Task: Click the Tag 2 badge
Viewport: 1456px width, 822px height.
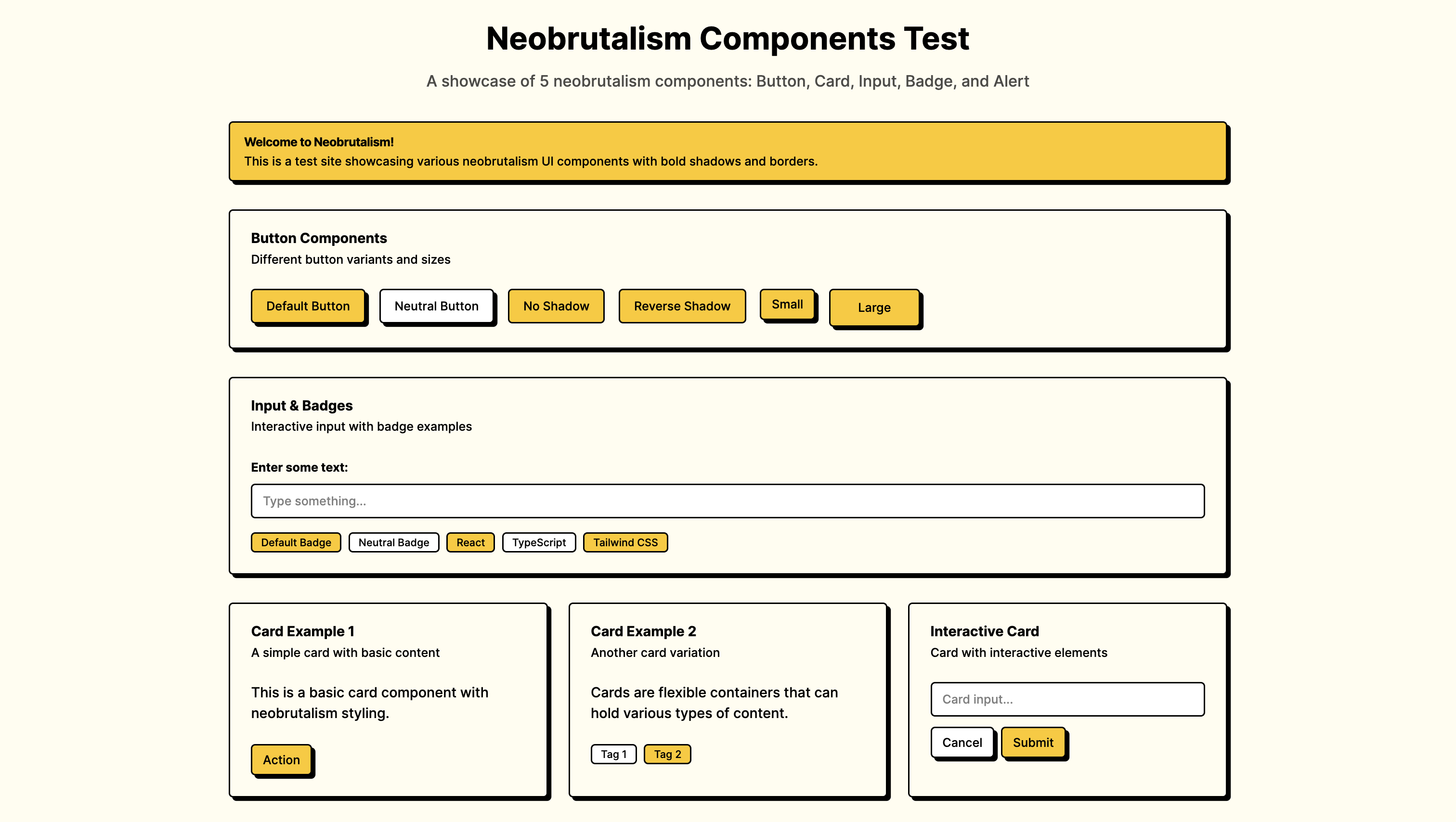Action: (x=667, y=754)
